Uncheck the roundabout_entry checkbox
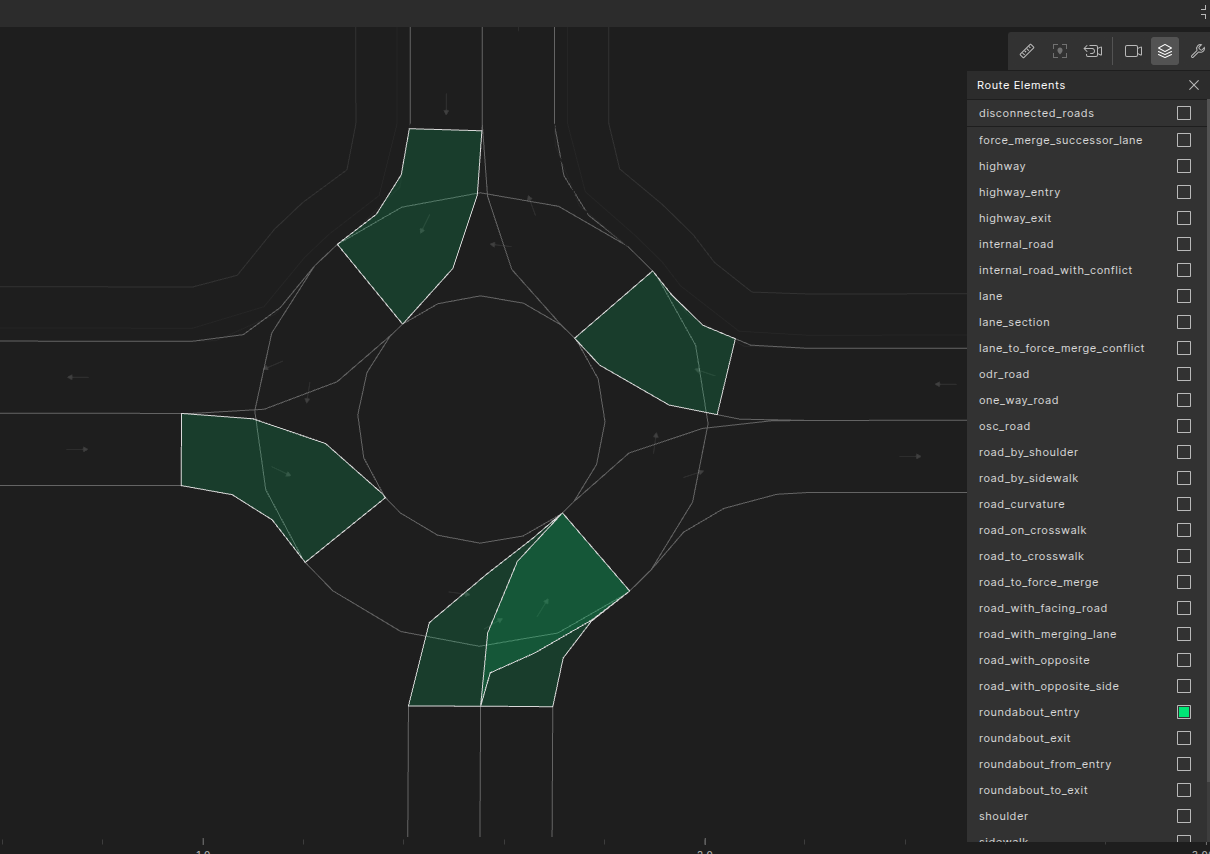Image resolution: width=1210 pixels, height=854 pixels. point(1184,712)
